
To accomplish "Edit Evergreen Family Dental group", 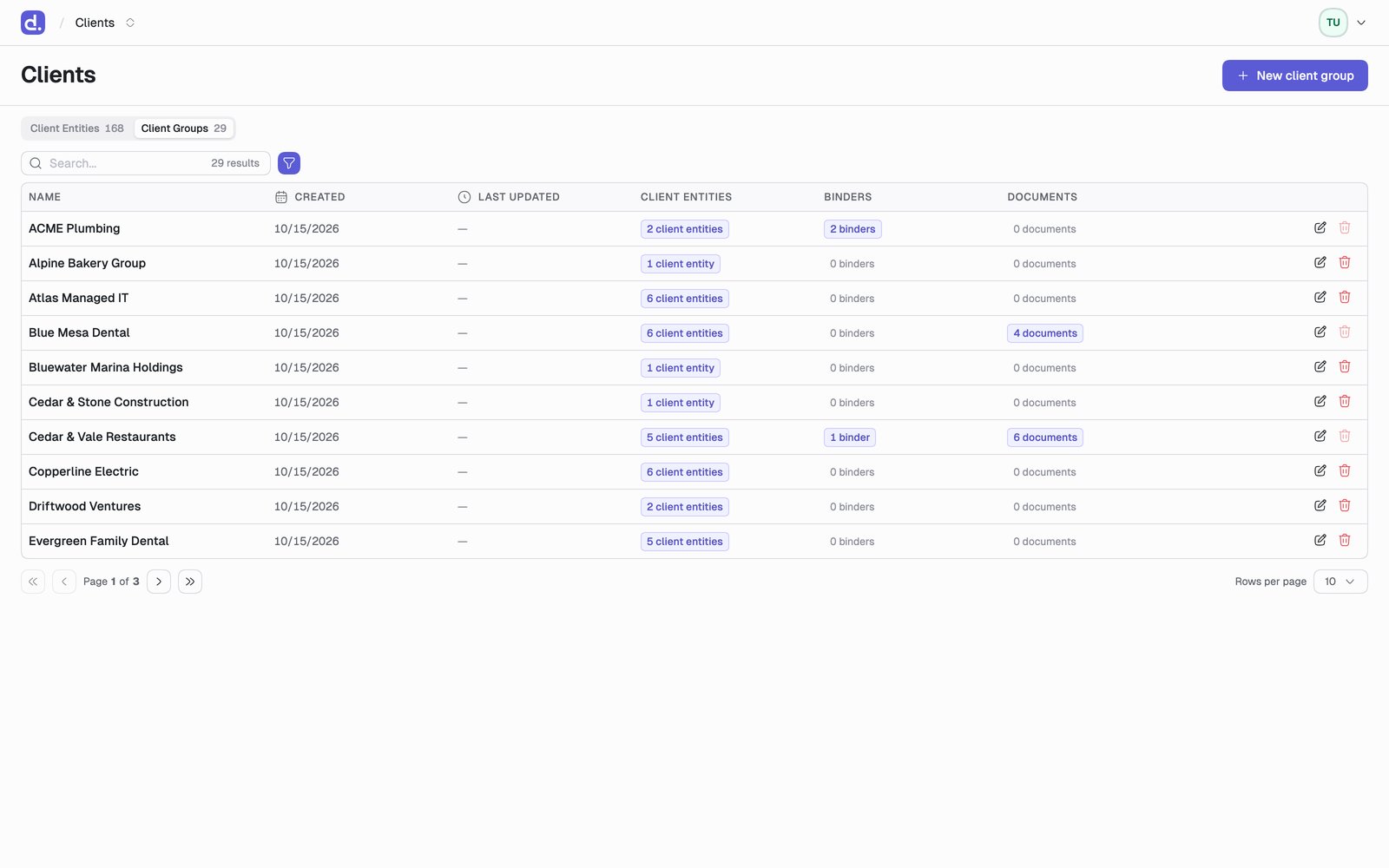I will (x=1320, y=540).
